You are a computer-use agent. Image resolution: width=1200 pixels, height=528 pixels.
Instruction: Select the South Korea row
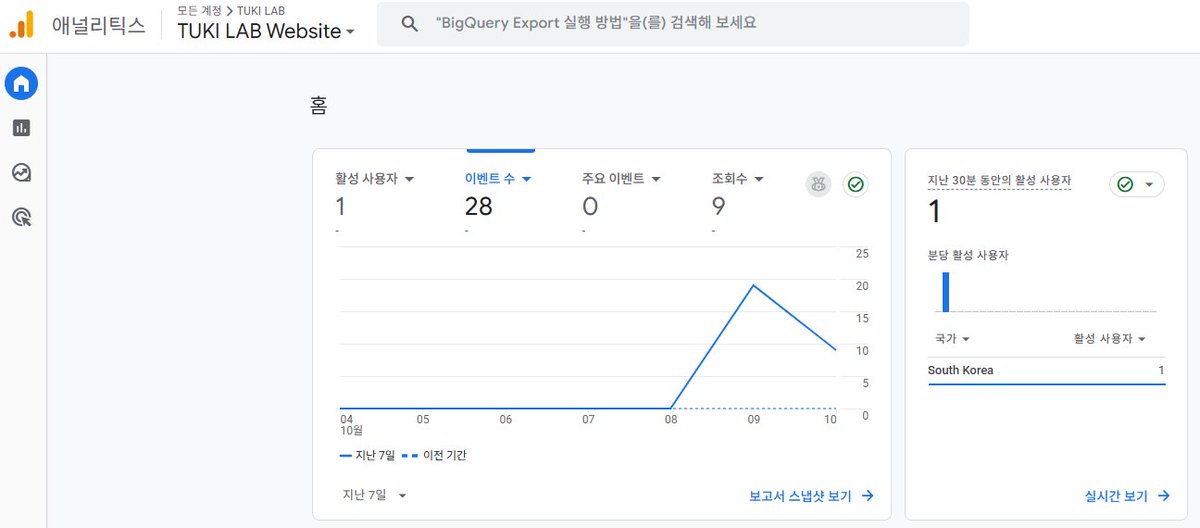point(1047,371)
